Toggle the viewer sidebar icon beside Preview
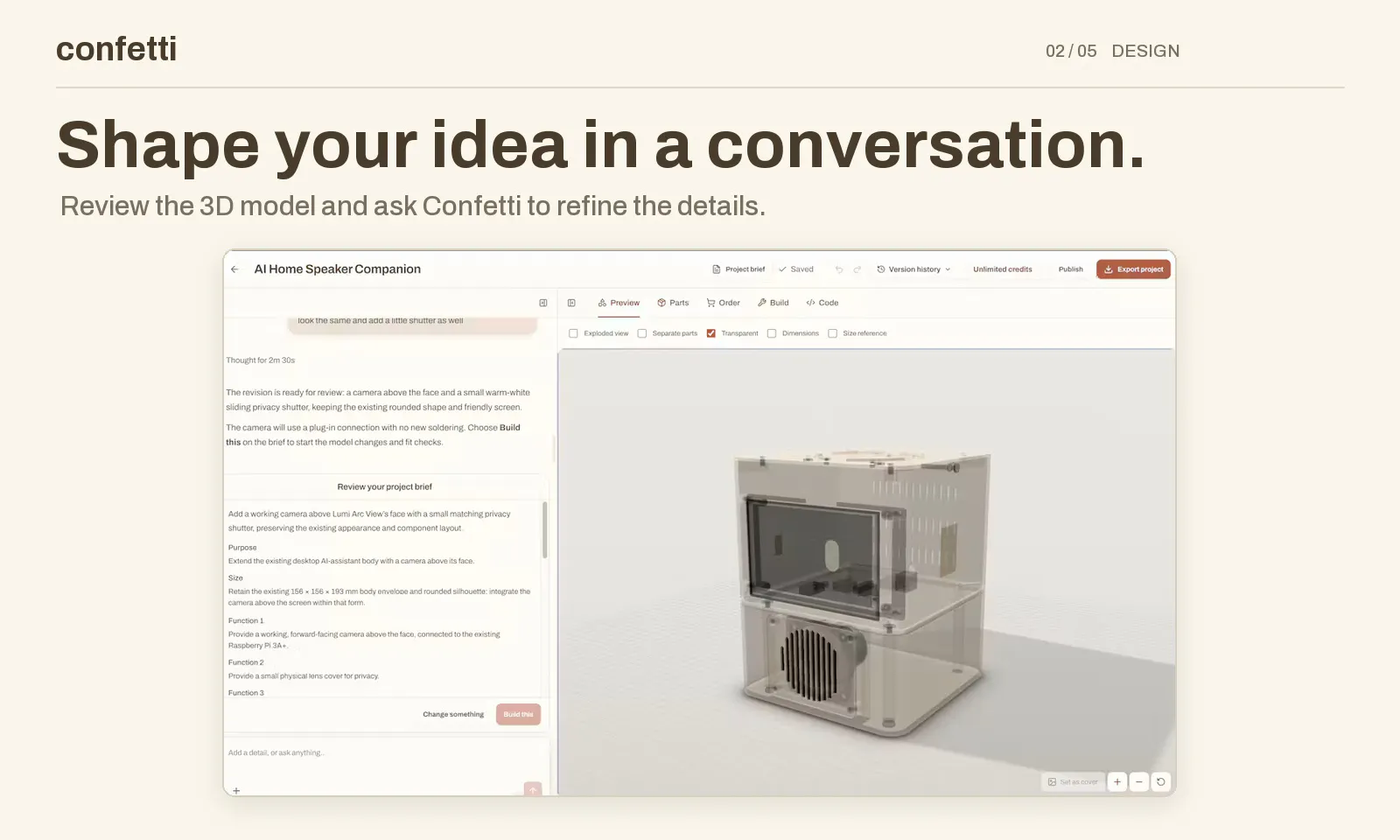Screen dimensions: 1400x840 point(571,303)
